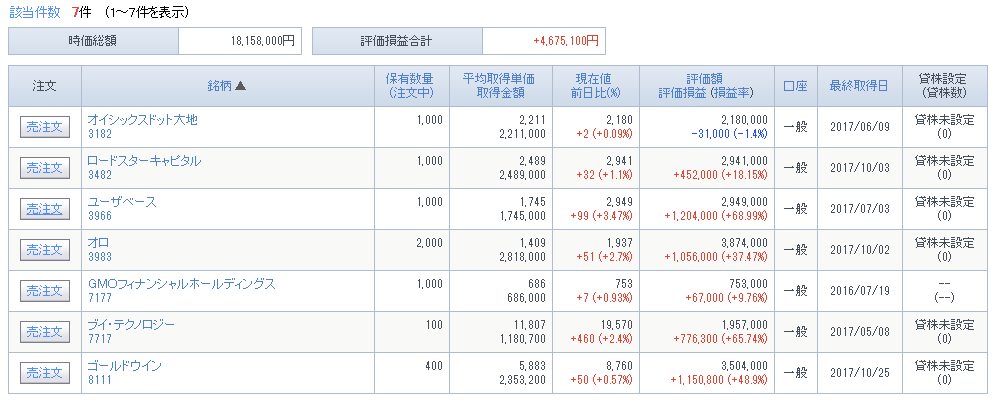
Task: Click 売注文 button for ユーザベース
Action: 44,209
